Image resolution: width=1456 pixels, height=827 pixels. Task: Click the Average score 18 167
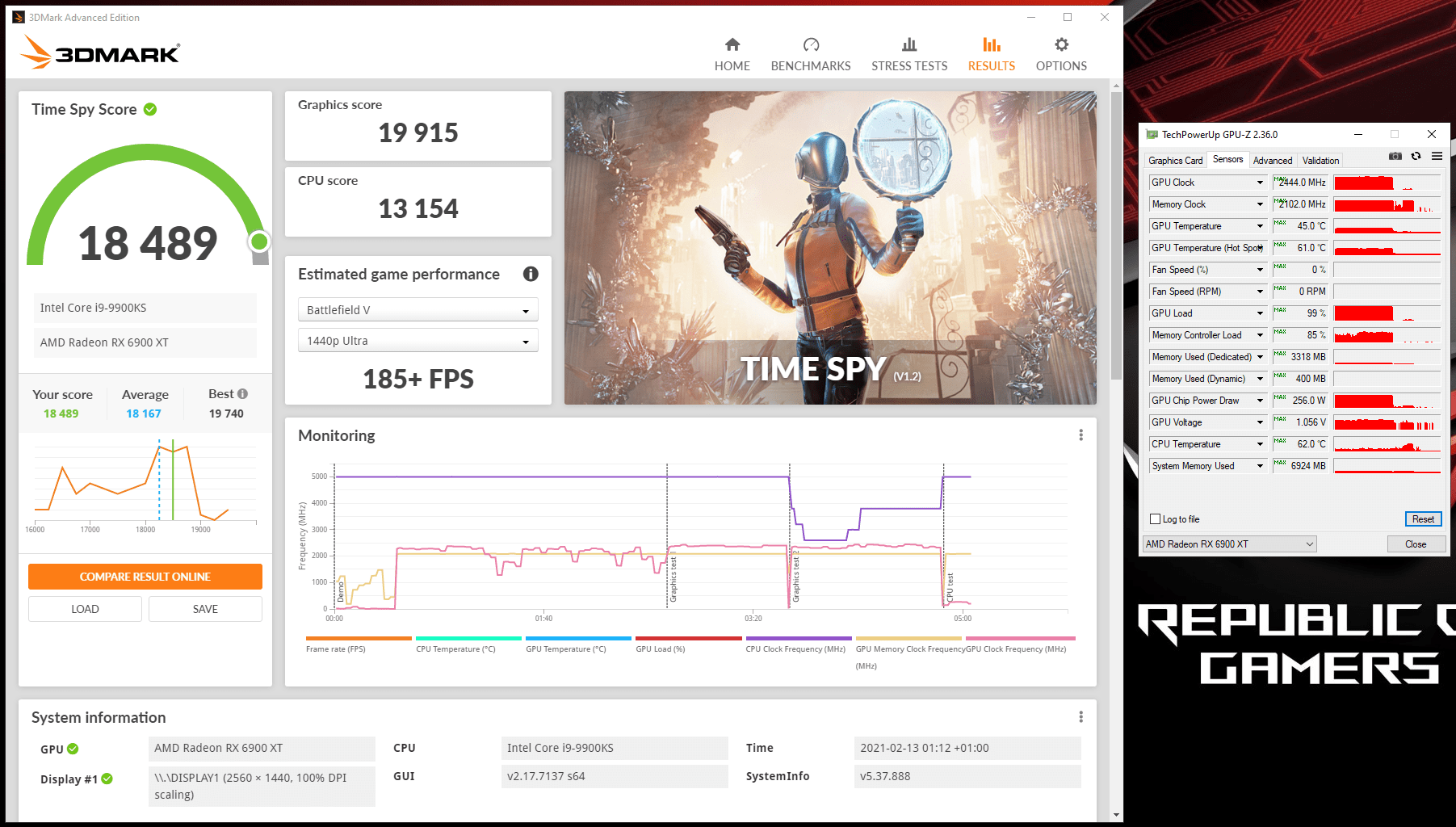coord(144,413)
